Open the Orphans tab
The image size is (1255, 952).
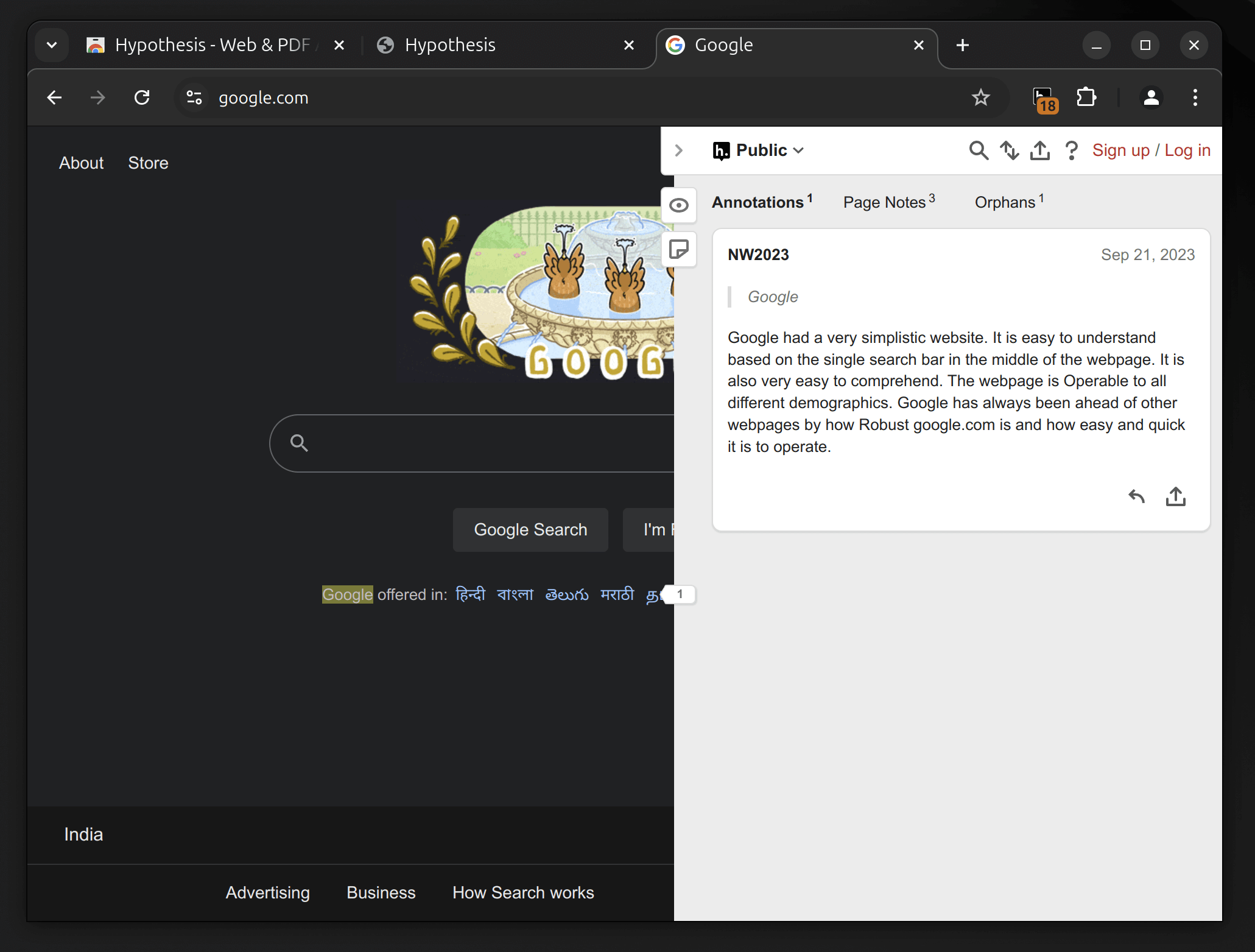pos(1004,202)
